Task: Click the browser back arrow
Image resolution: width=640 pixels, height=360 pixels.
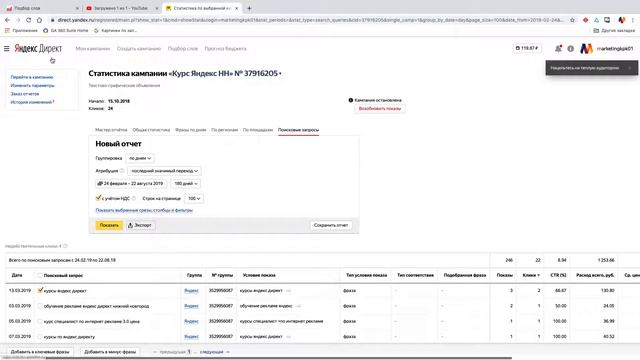Action: coord(7,20)
